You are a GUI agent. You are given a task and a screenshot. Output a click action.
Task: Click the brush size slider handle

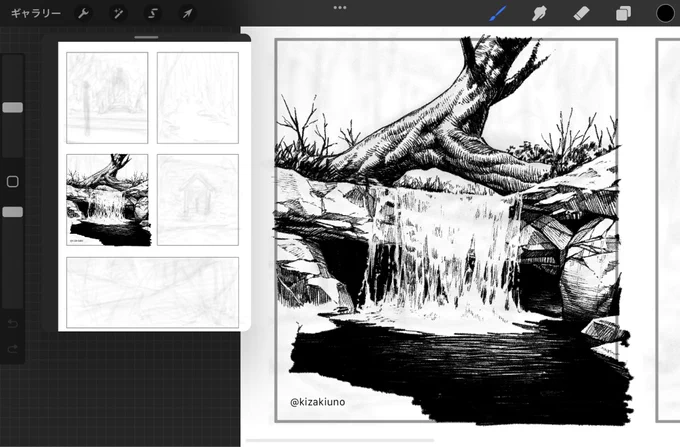(x=13, y=108)
